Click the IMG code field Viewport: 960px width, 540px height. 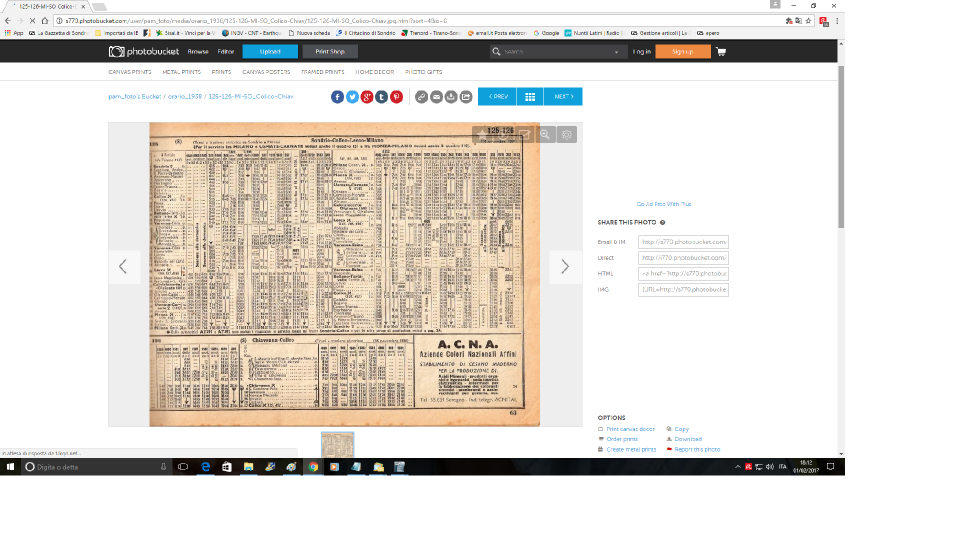coord(683,290)
